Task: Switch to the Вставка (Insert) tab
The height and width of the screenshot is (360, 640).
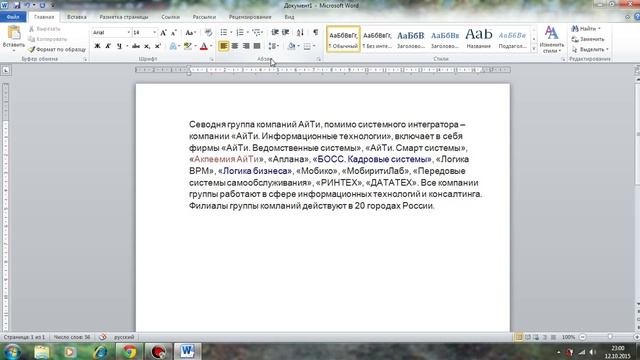Action: tap(77, 17)
